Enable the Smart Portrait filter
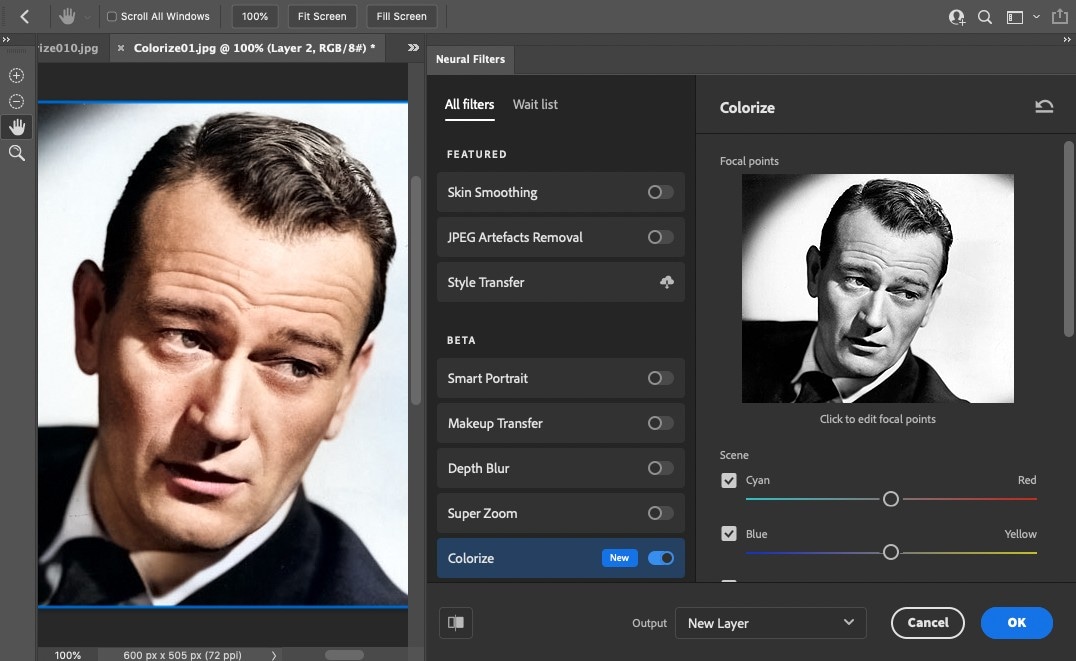1076x661 pixels. point(660,378)
